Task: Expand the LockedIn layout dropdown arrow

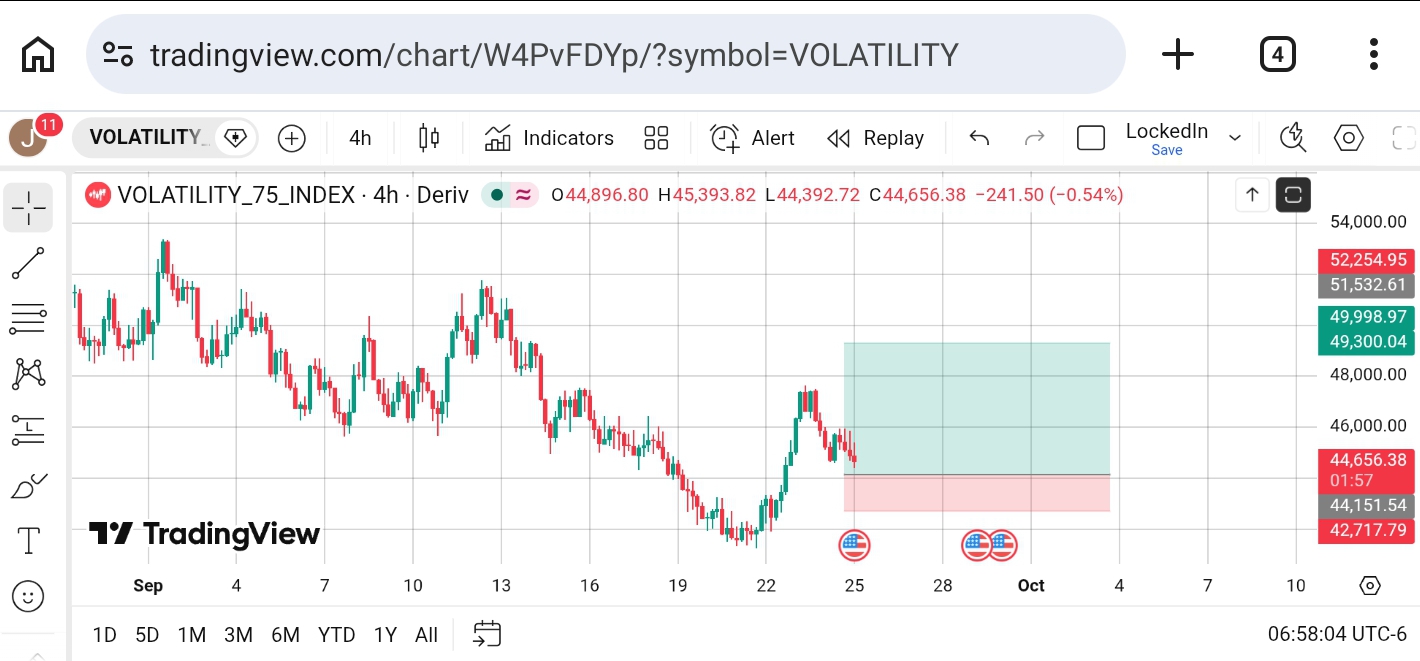Action: click(x=1235, y=138)
